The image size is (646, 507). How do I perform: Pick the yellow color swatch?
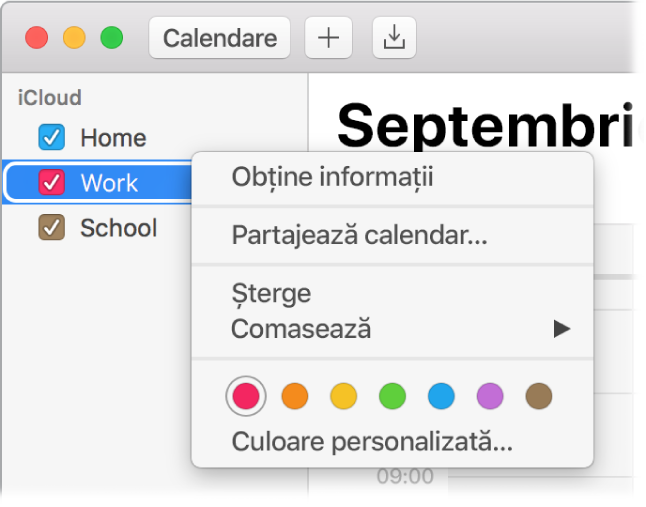click(344, 396)
